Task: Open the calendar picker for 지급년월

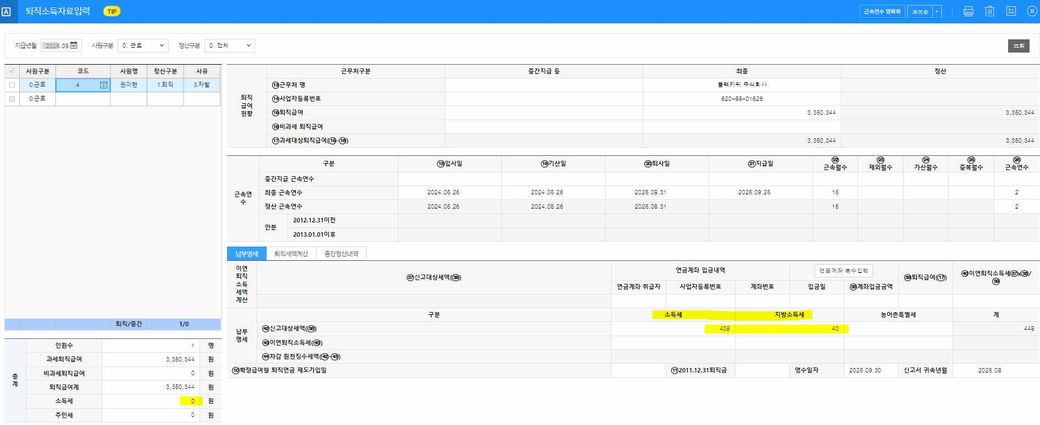Action: coord(73,45)
